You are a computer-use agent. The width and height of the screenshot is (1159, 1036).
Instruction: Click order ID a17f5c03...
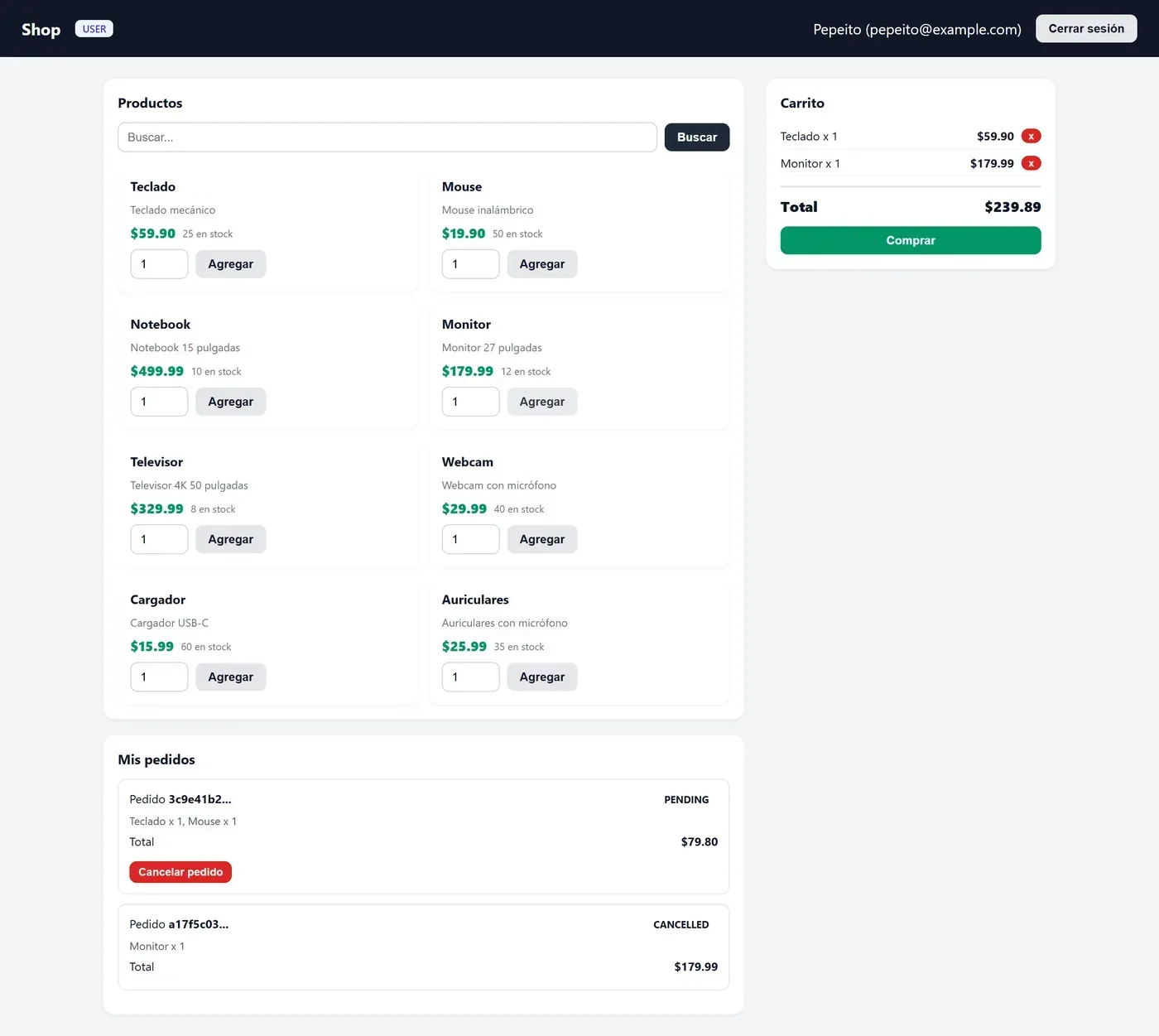pos(199,924)
